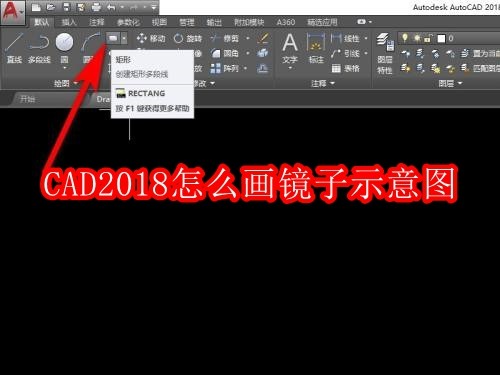Select the Move (移动) tool
Screen dimensions: 500x375
coord(151,39)
